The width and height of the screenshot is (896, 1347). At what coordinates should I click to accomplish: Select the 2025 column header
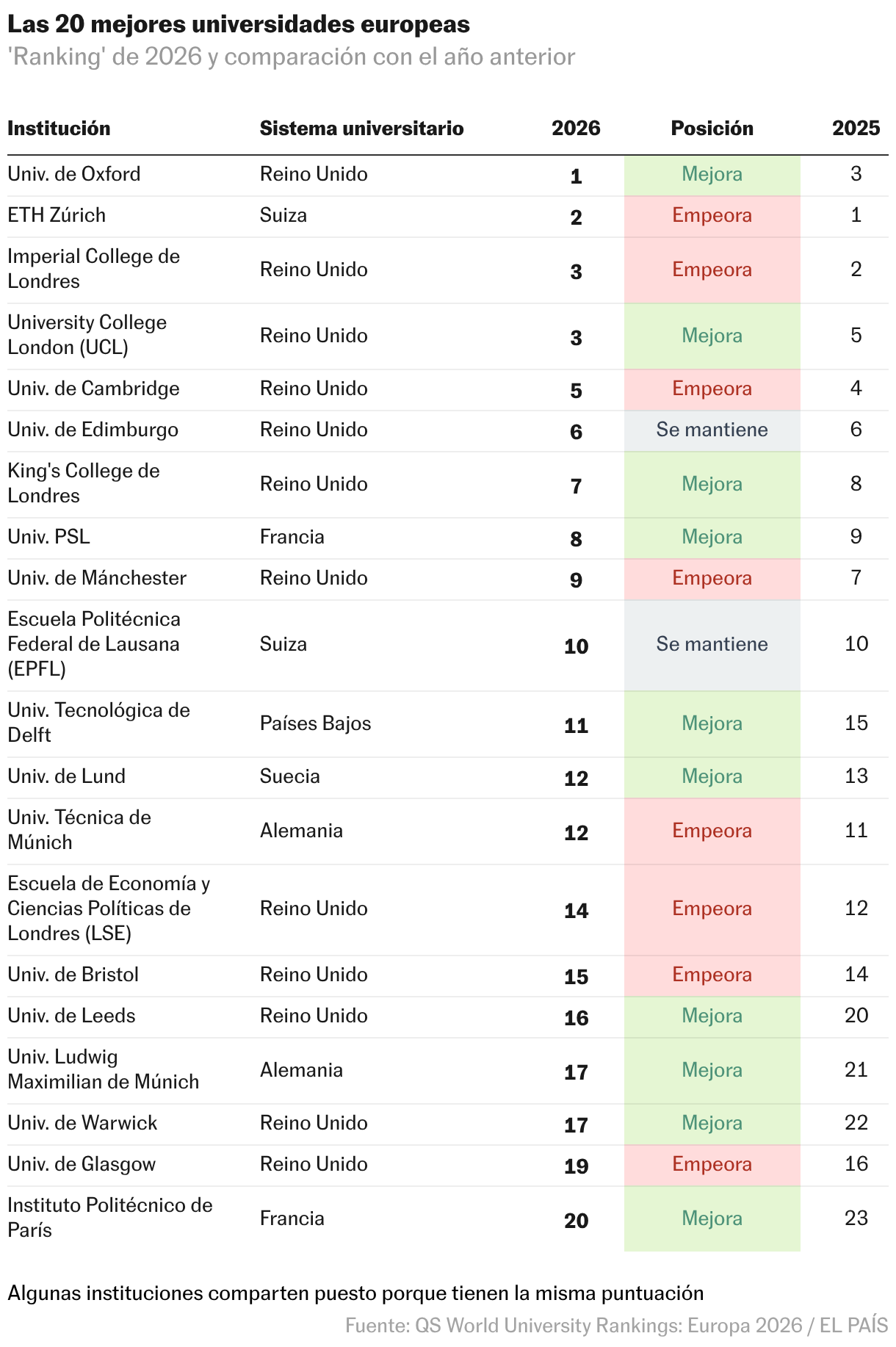(856, 129)
